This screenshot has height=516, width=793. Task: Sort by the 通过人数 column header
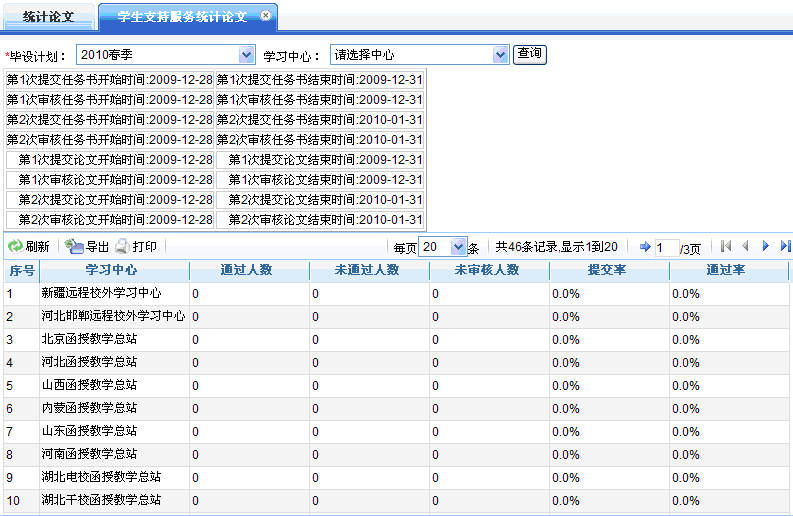tap(249, 270)
